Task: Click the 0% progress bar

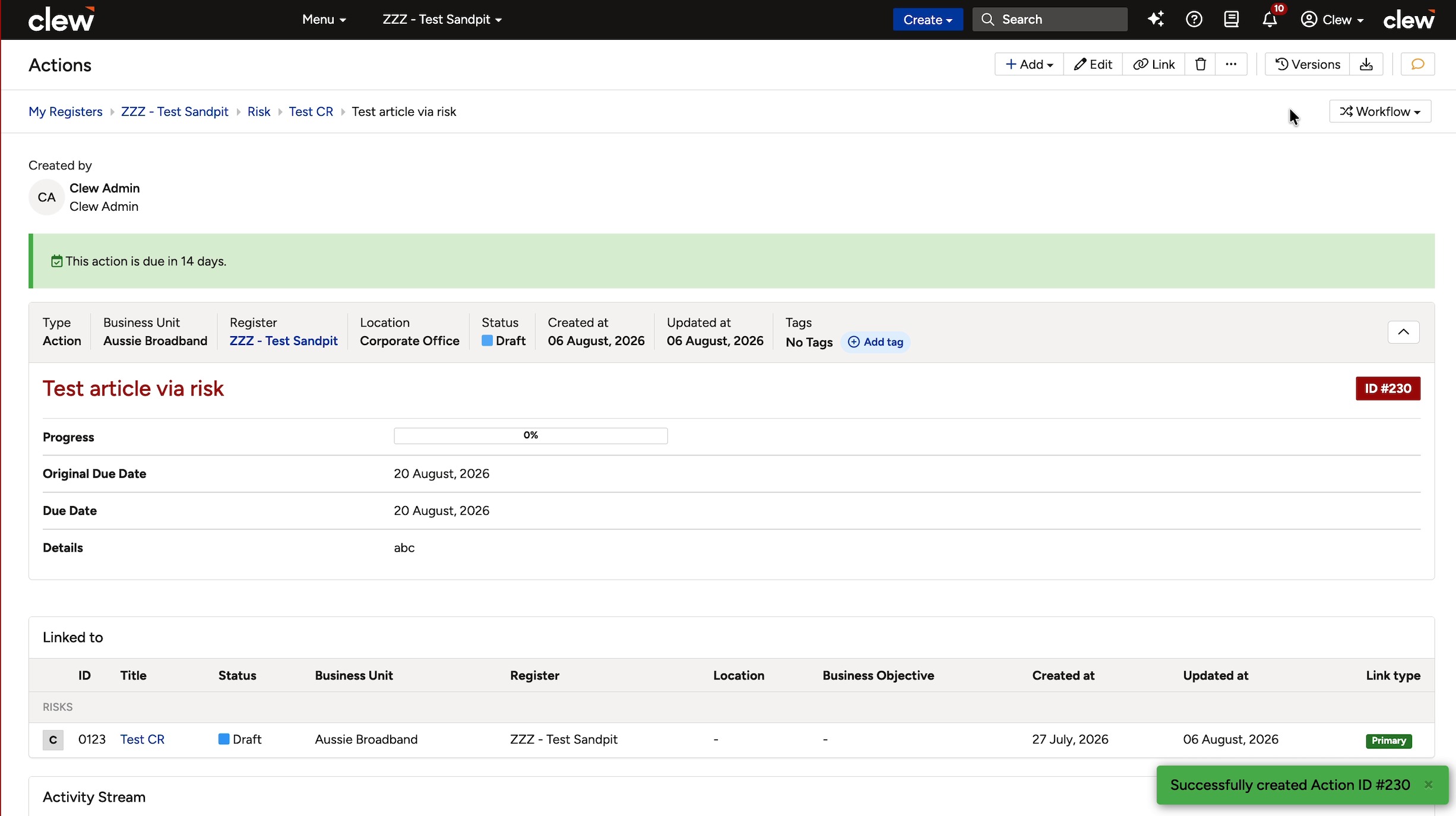Action: click(530, 435)
